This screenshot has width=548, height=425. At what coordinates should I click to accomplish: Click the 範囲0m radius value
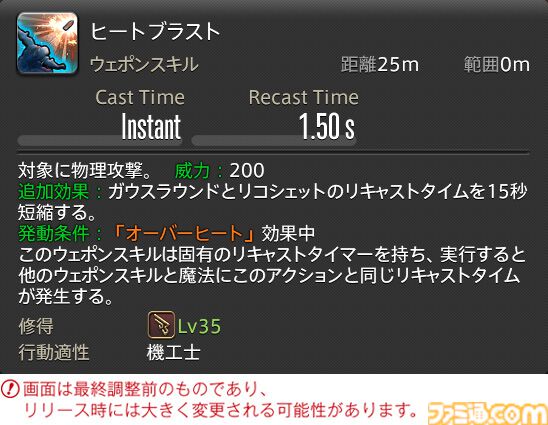pyautogui.click(x=497, y=65)
